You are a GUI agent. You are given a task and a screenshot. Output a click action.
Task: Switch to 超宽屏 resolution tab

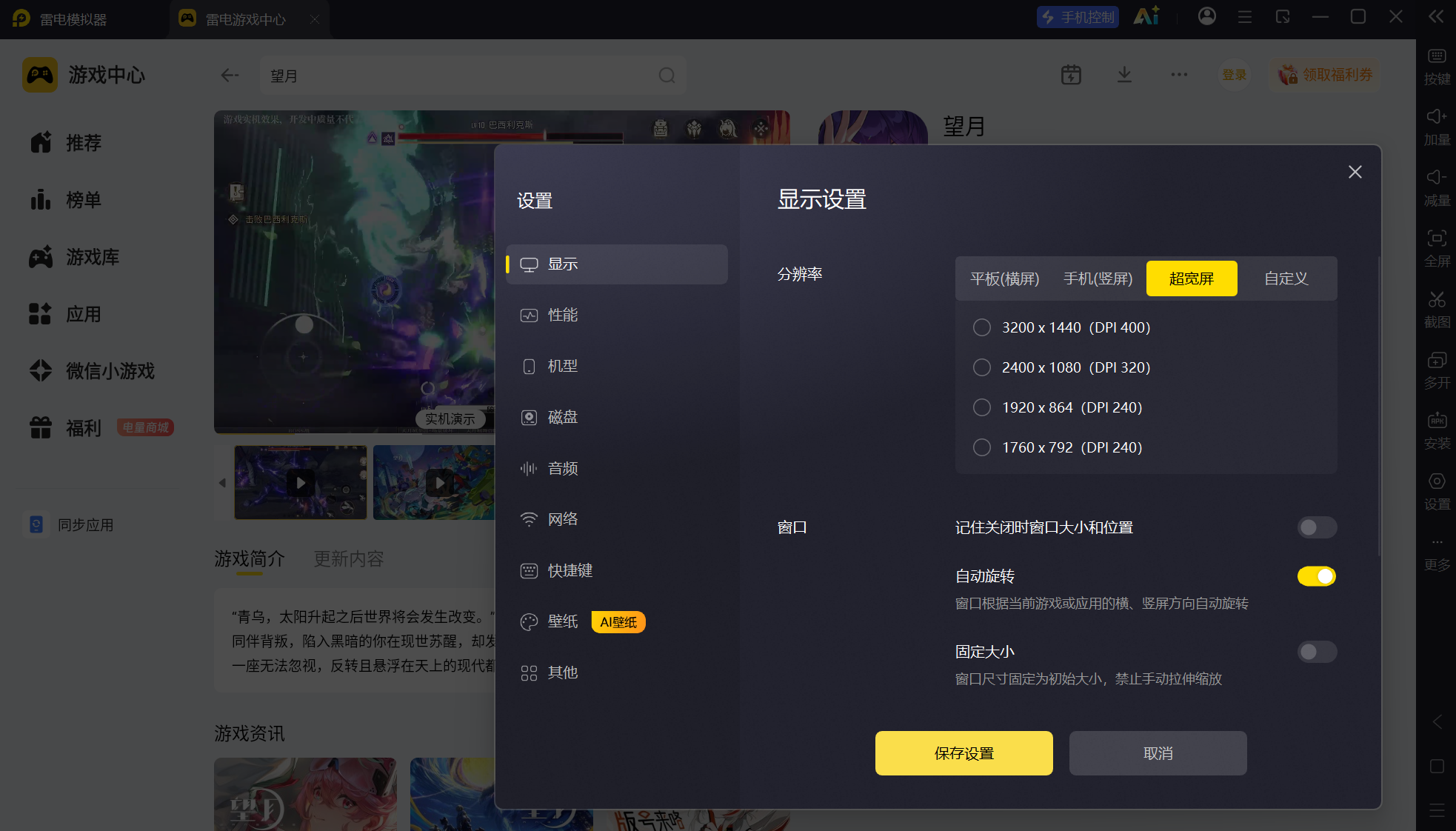pyautogui.click(x=1192, y=278)
